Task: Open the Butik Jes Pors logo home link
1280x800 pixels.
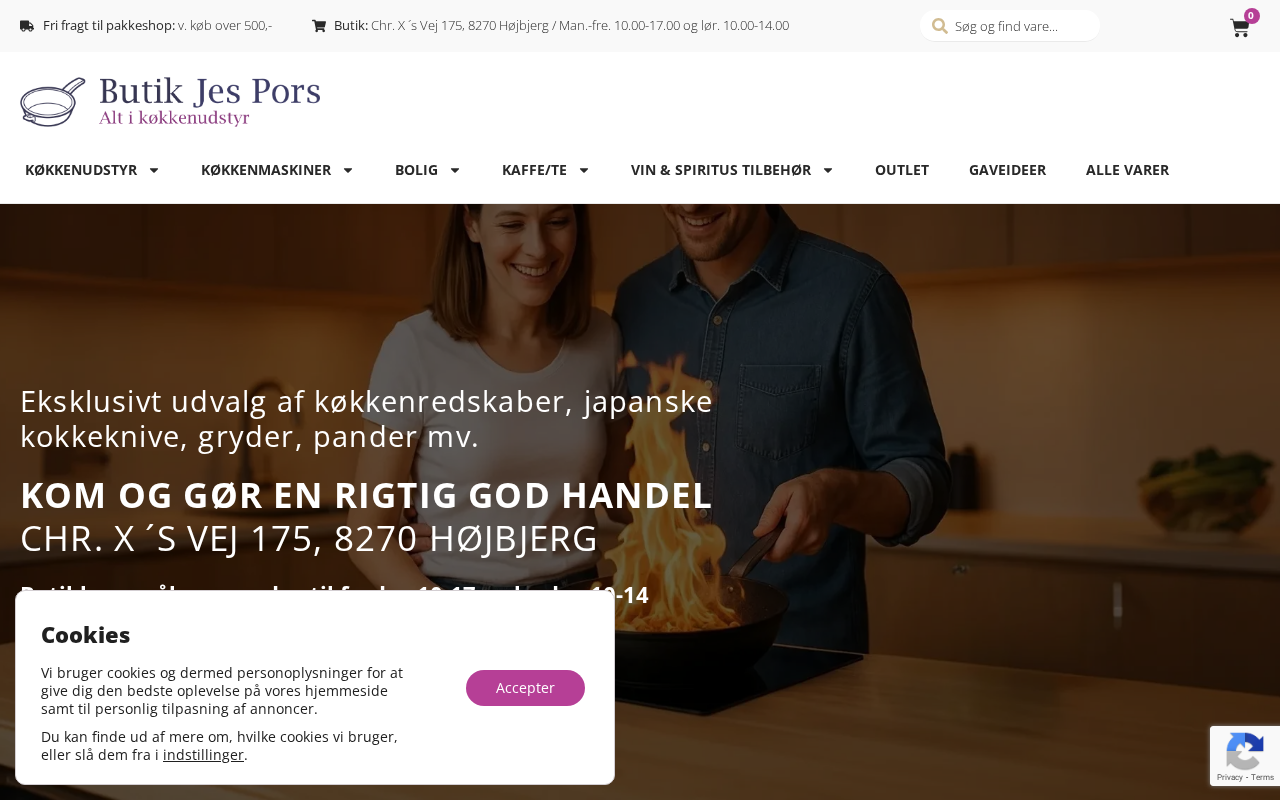Action: 170,102
